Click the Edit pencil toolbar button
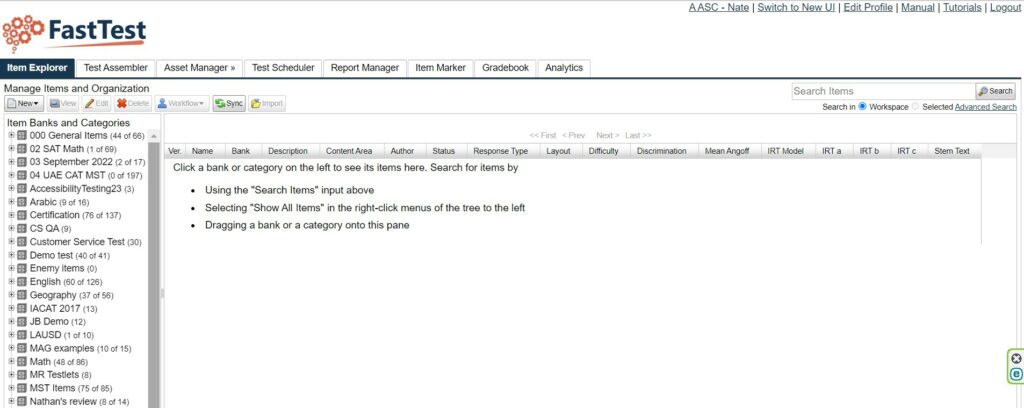 tap(97, 103)
